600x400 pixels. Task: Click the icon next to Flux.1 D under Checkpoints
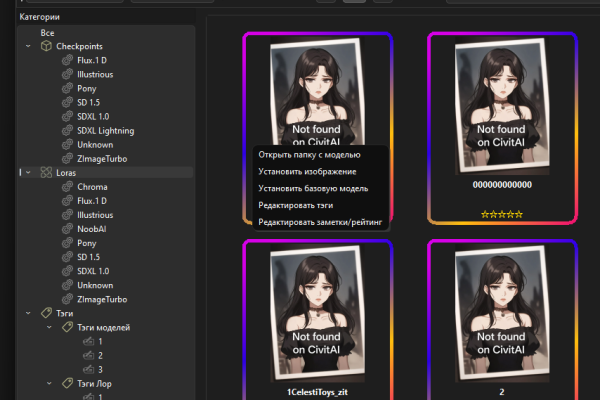click(67, 60)
